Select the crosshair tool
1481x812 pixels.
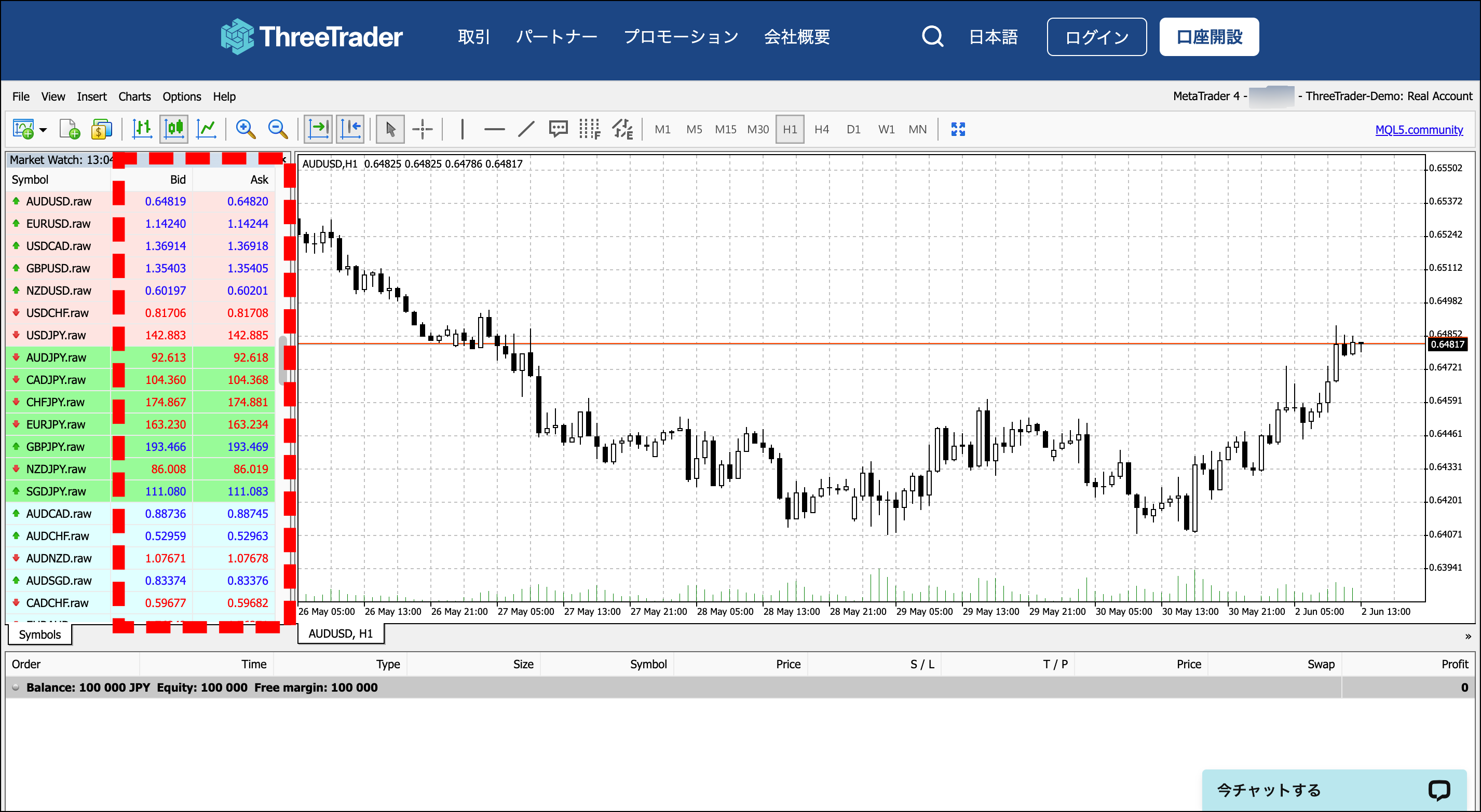[x=423, y=129]
